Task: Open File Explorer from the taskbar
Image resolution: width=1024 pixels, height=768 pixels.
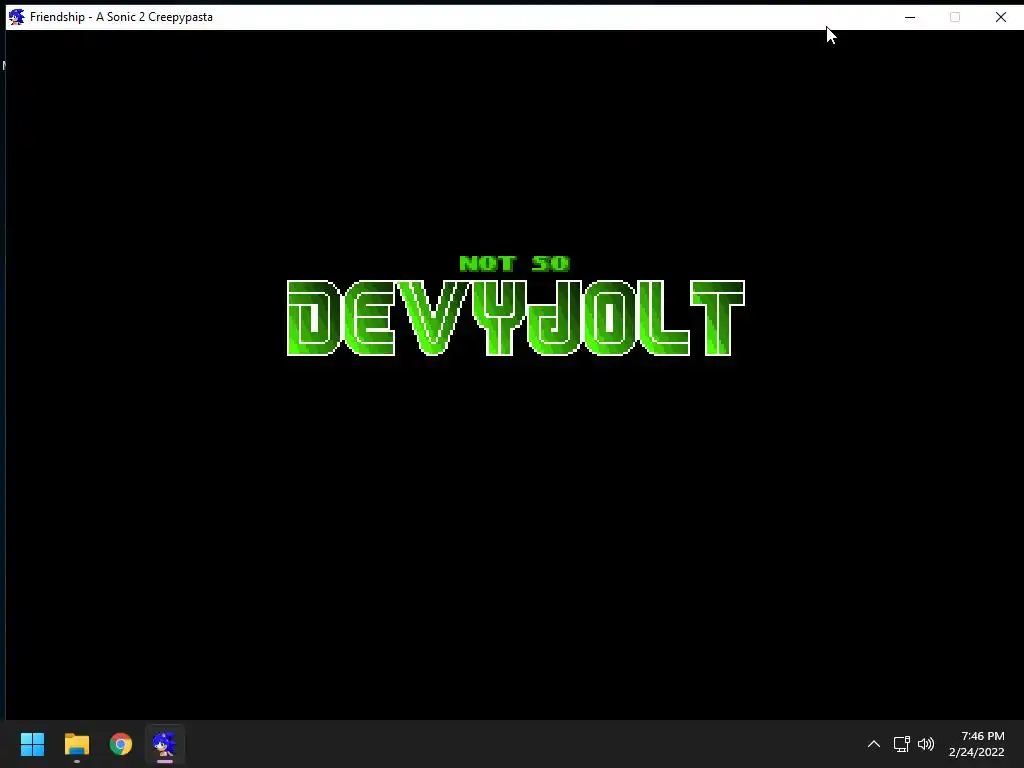Action: click(x=76, y=744)
